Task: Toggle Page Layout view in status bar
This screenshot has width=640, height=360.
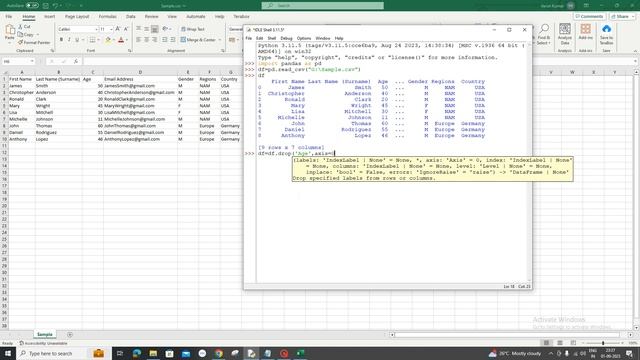Action: click(x=560, y=343)
